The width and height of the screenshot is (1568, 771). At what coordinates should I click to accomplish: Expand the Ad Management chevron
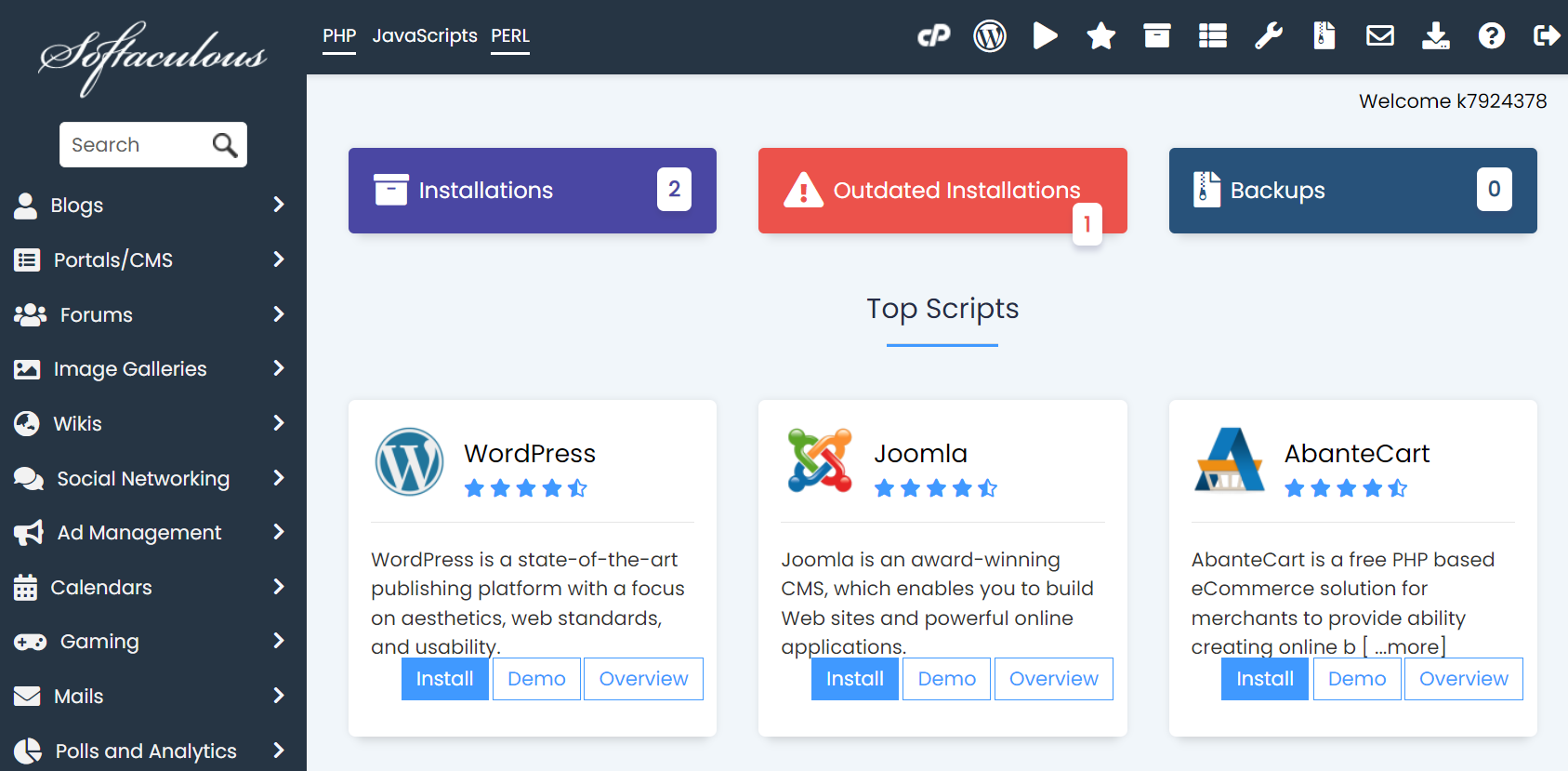[278, 532]
